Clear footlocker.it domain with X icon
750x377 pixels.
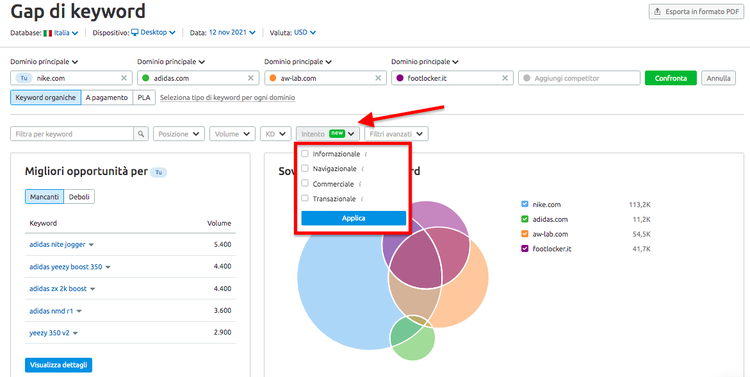point(505,78)
